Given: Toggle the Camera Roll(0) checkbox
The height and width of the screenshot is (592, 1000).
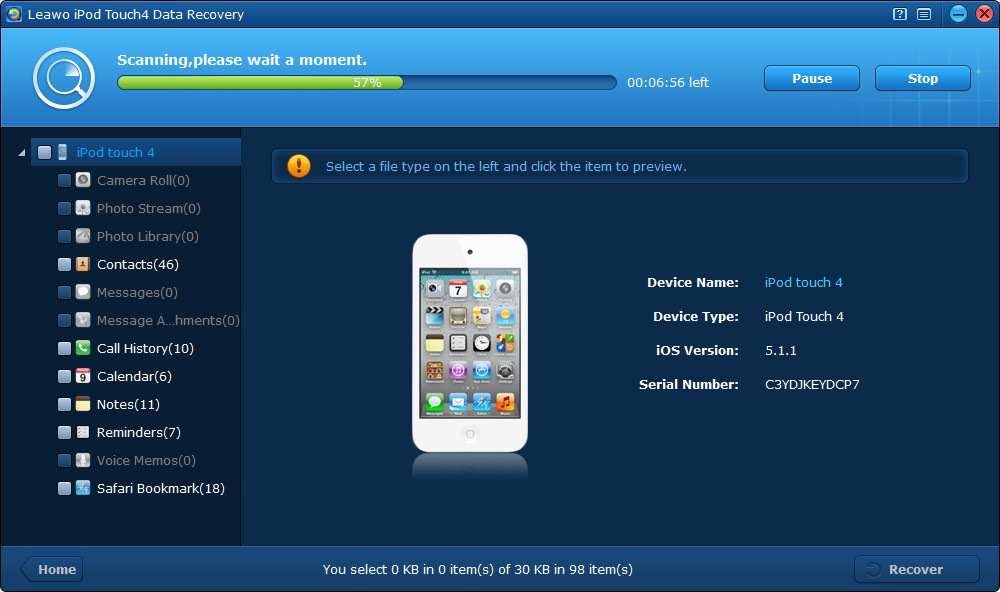Looking at the screenshot, I should pyautogui.click(x=64, y=181).
